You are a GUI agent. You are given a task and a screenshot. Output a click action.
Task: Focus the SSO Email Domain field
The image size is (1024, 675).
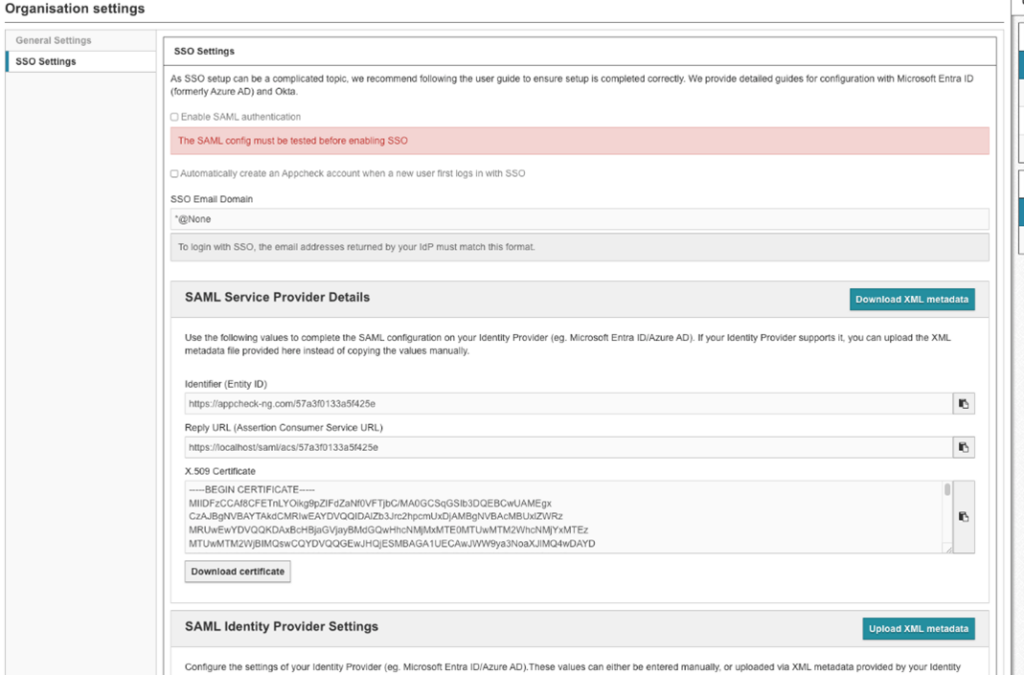(580, 219)
